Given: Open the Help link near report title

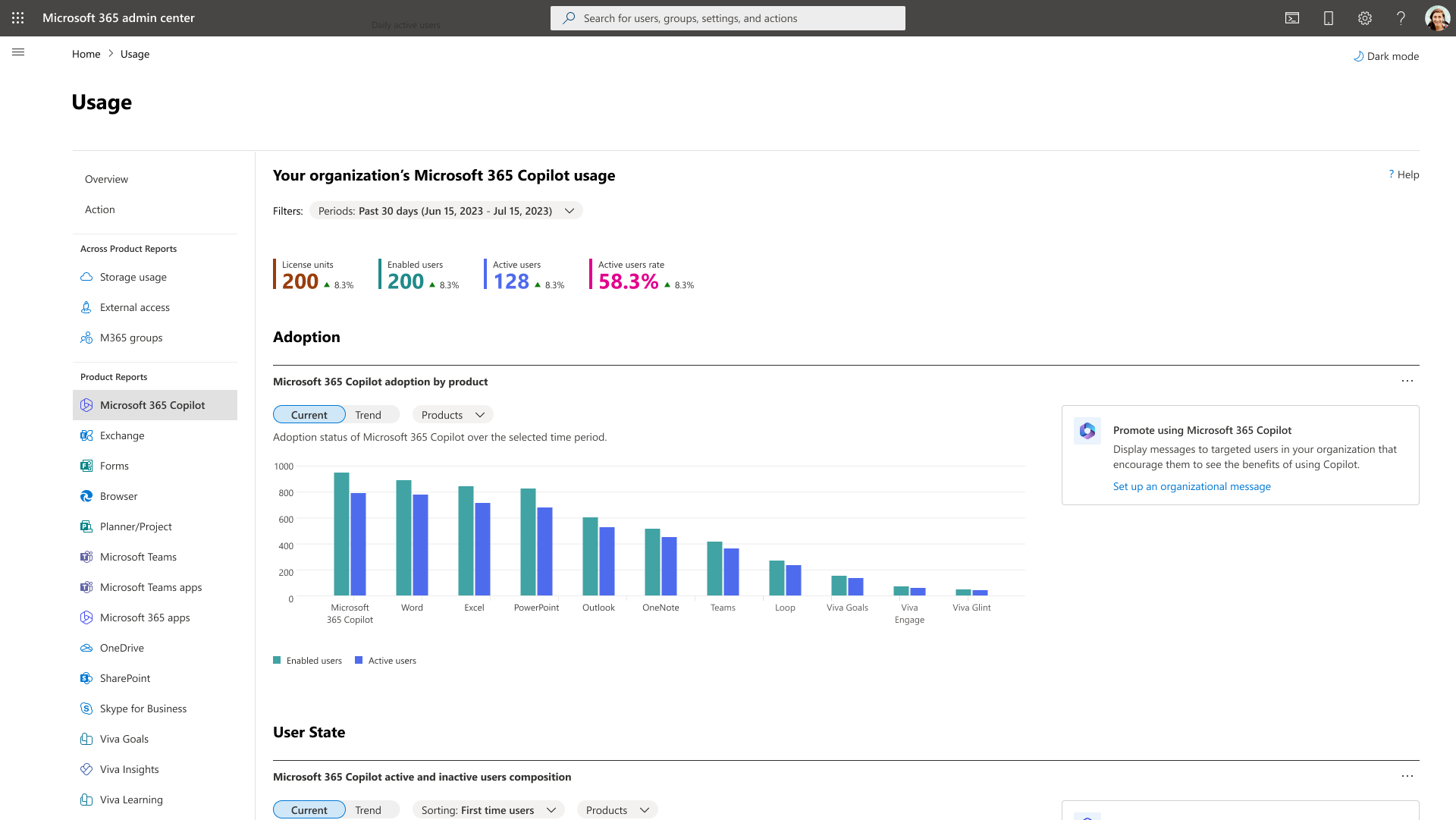Looking at the screenshot, I should point(1404,174).
